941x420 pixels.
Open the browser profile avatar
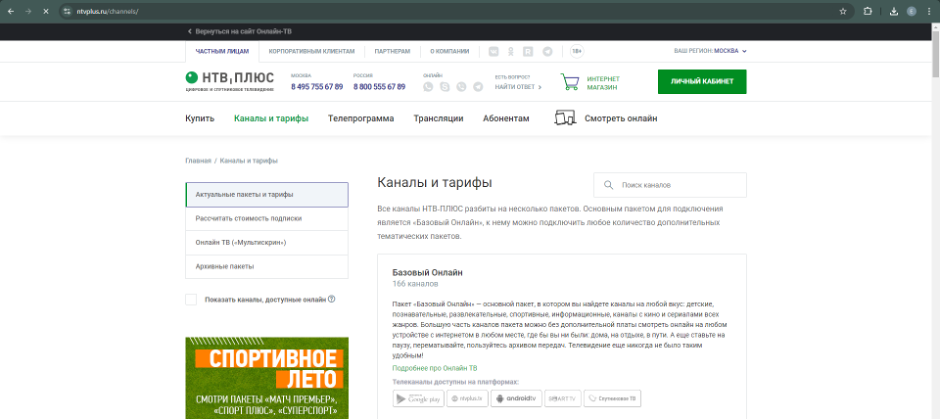pos(912,11)
